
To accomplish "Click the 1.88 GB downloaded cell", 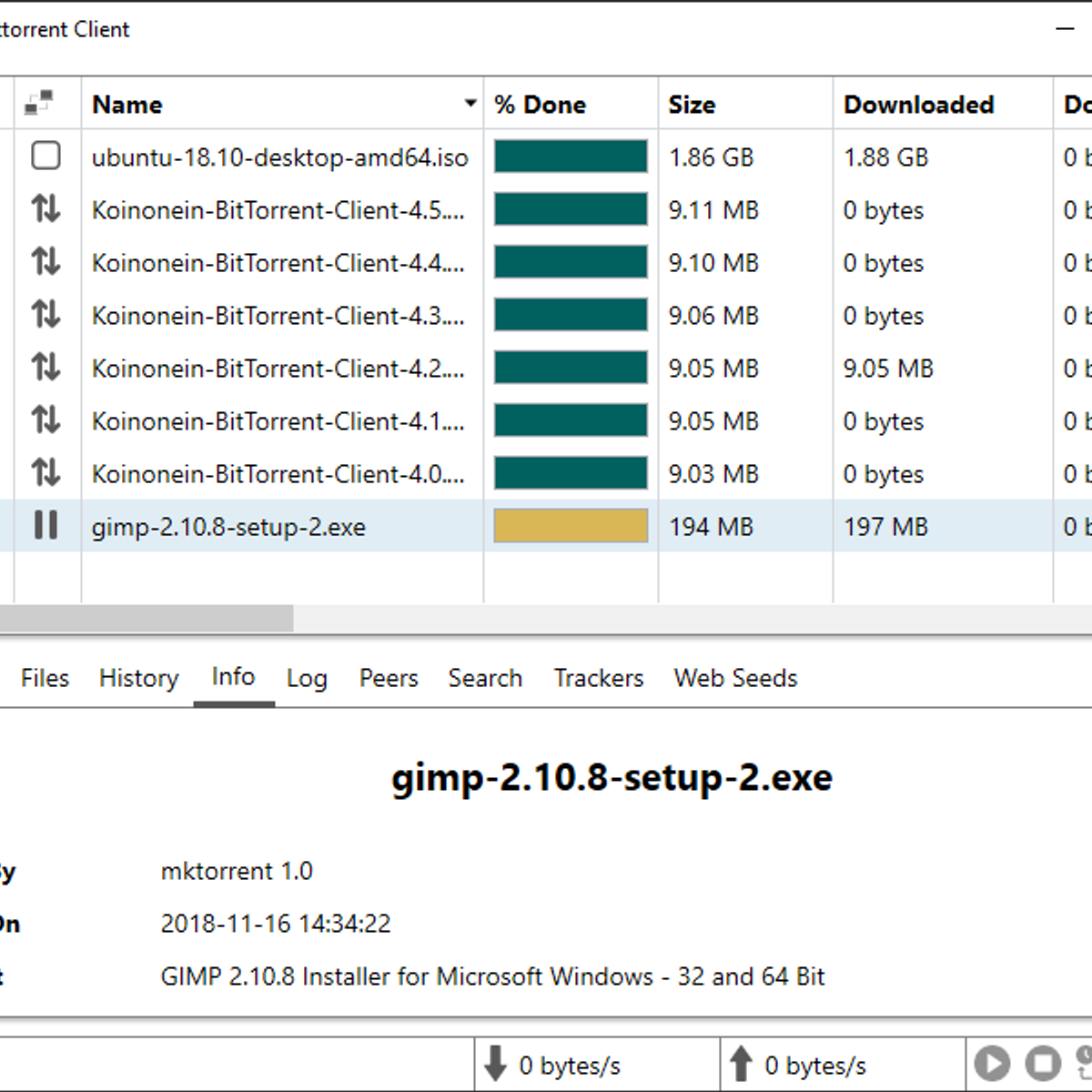I will [885, 157].
